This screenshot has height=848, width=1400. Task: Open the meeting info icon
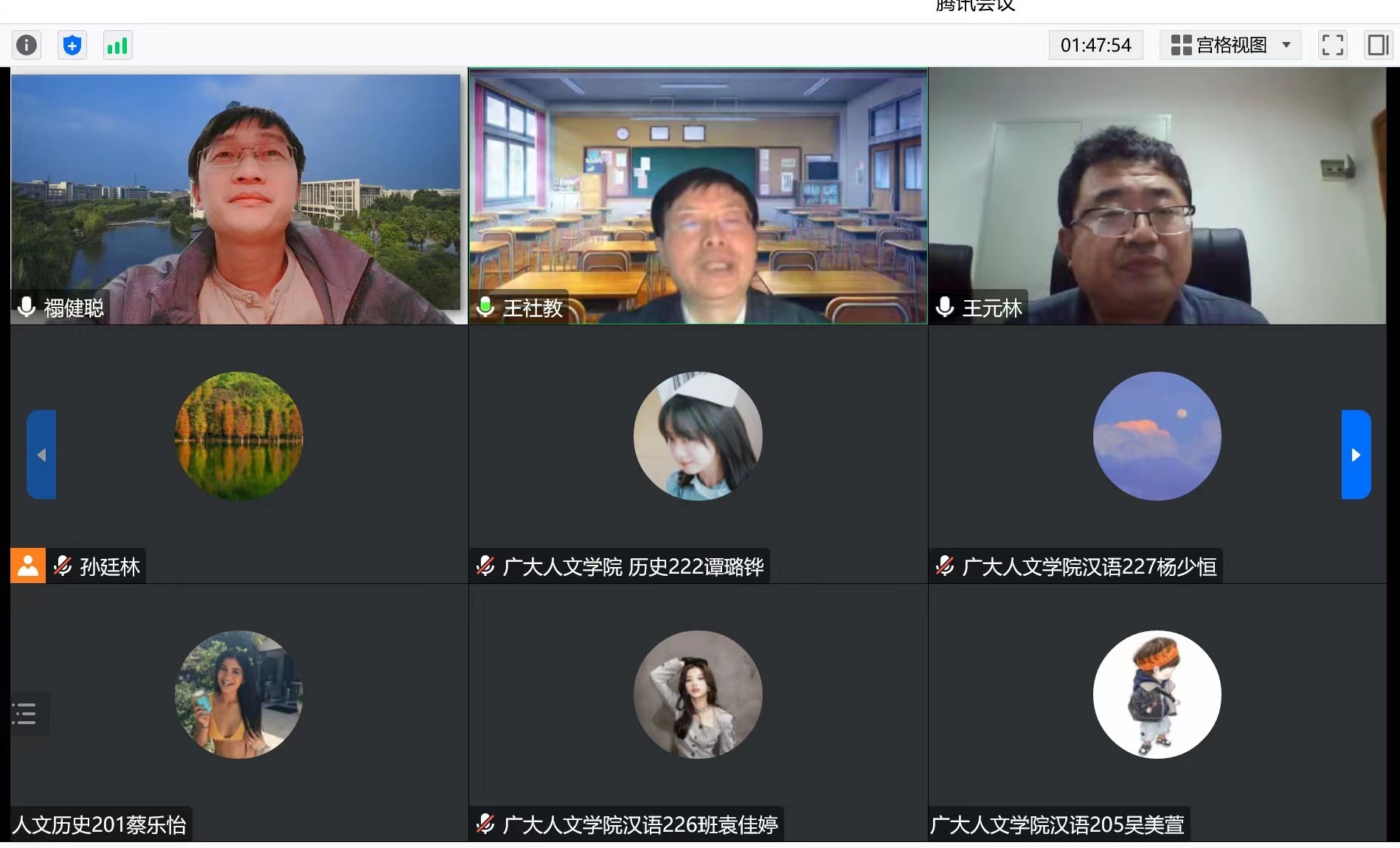coord(27,46)
